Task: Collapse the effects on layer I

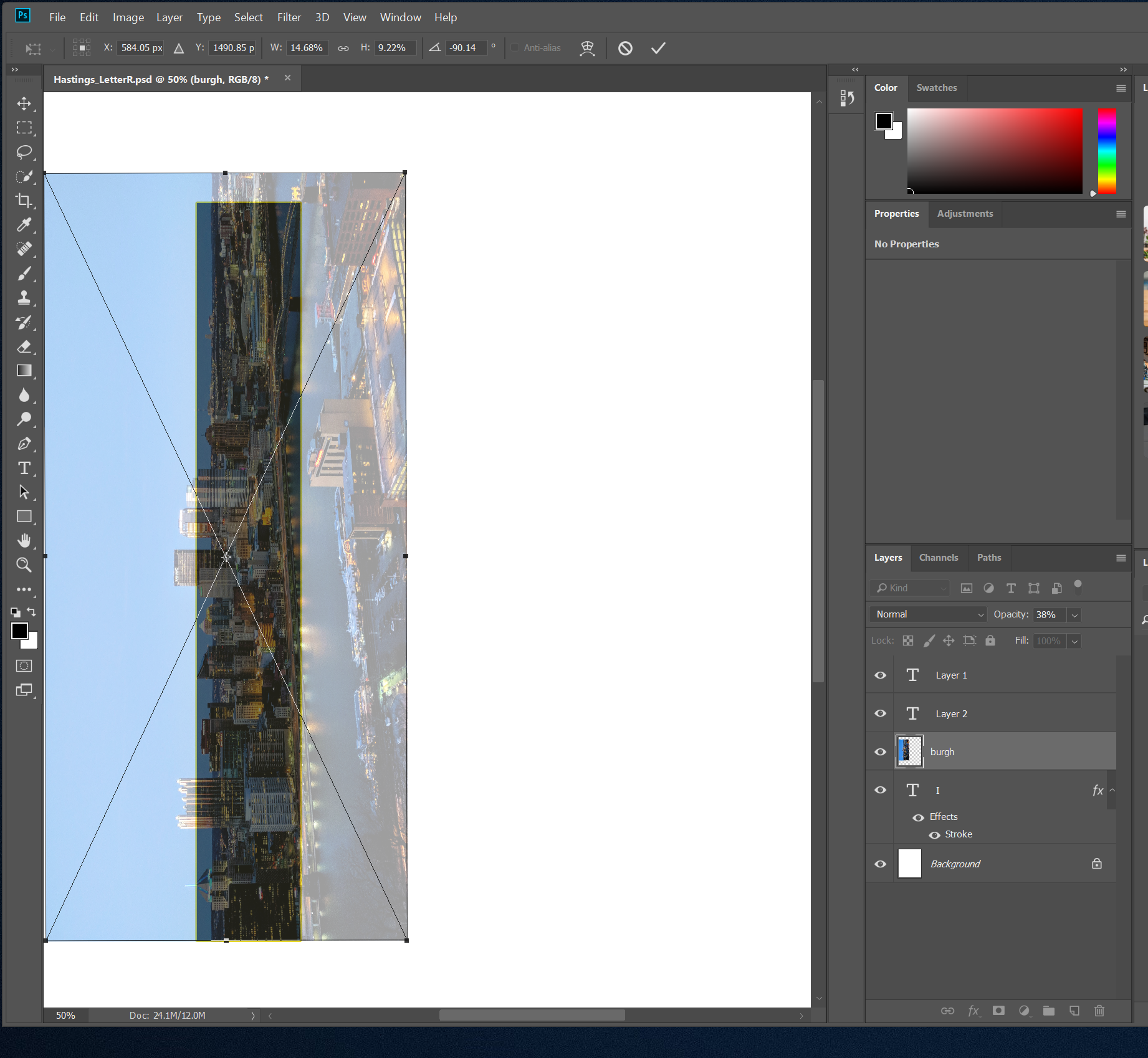Action: [1112, 790]
